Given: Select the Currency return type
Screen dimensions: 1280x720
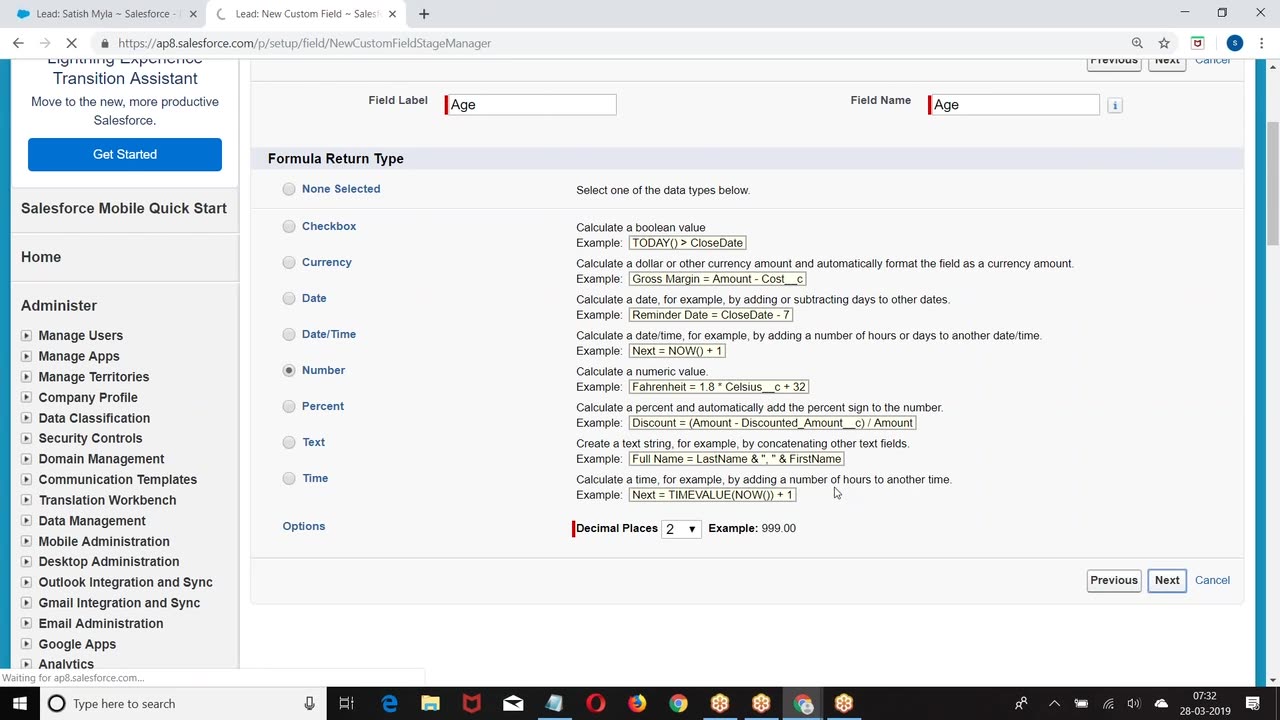Looking at the screenshot, I should point(289,262).
